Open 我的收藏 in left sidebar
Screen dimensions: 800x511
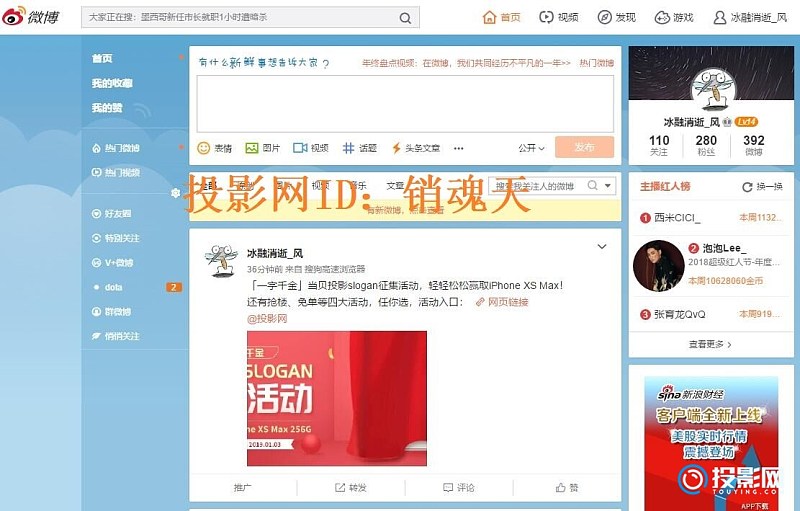click(x=112, y=83)
